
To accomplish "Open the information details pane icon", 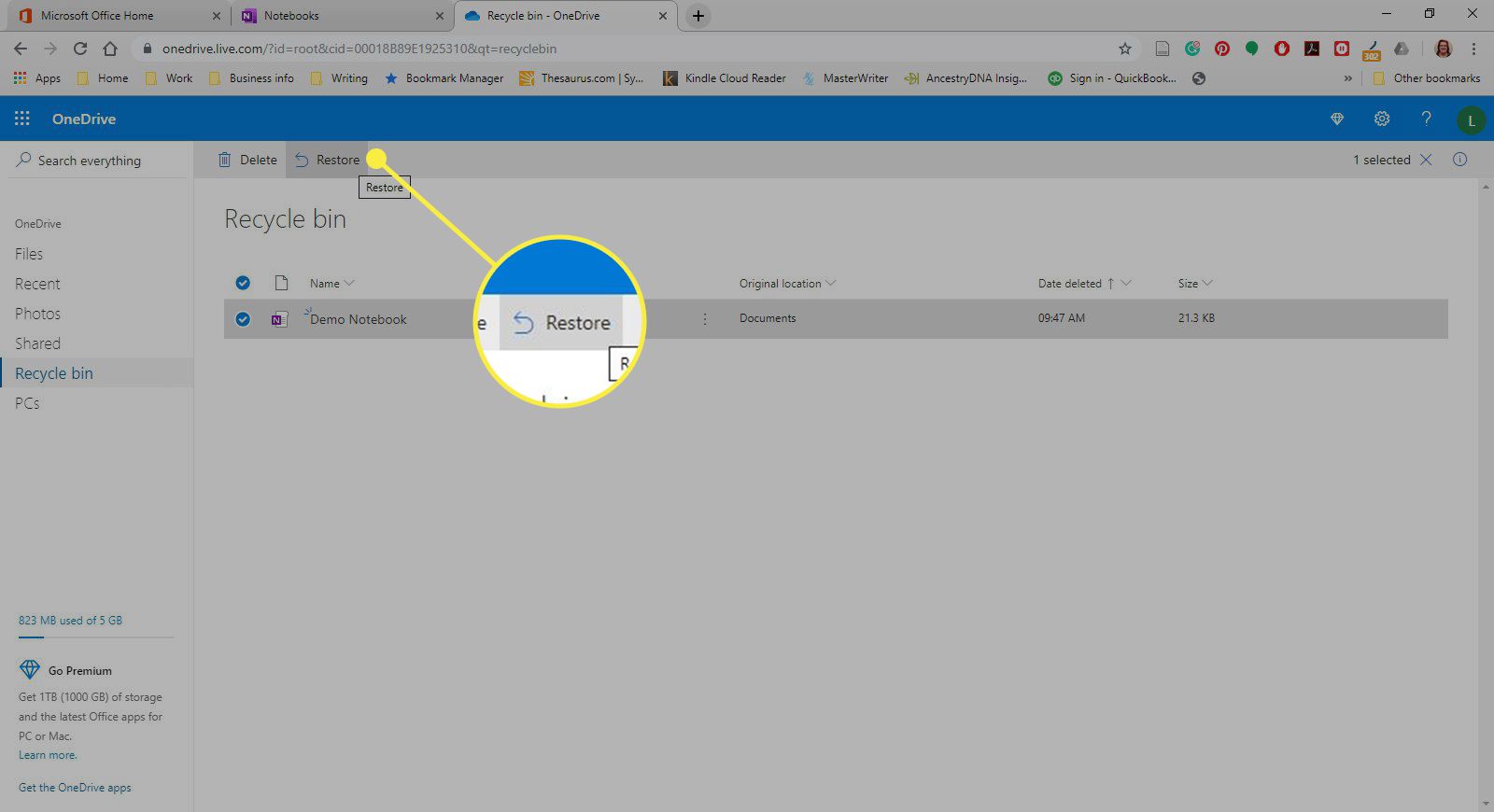I will click(x=1460, y=160).
